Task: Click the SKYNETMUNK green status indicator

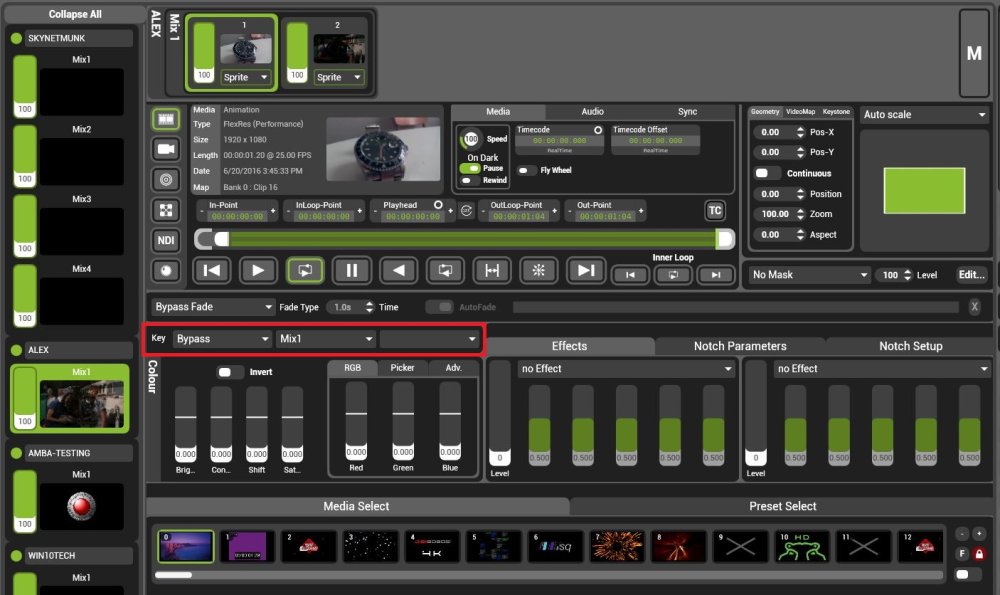Action: pyautogui.click(x=17, y=38)
